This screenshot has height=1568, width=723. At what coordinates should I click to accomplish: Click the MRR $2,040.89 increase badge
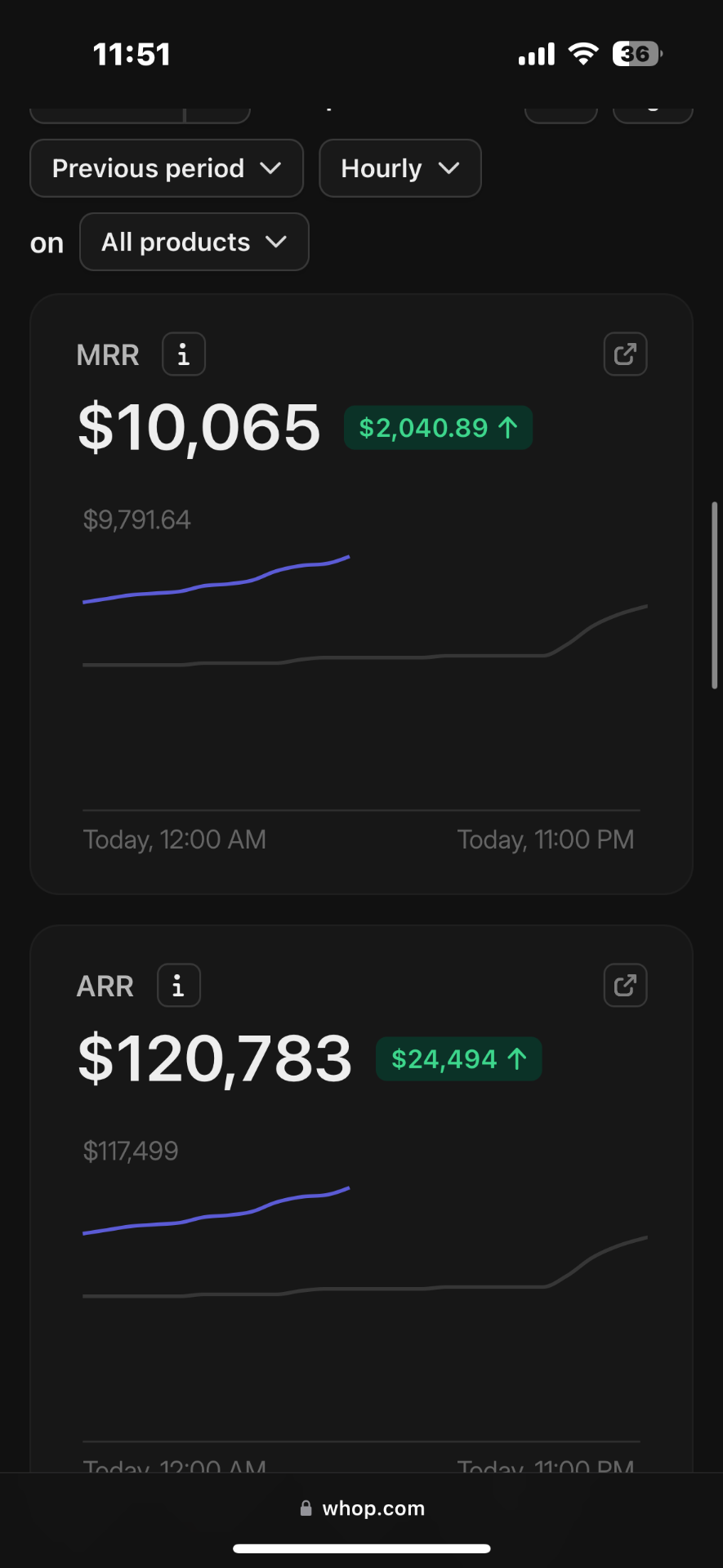click(x=438, y=428)
